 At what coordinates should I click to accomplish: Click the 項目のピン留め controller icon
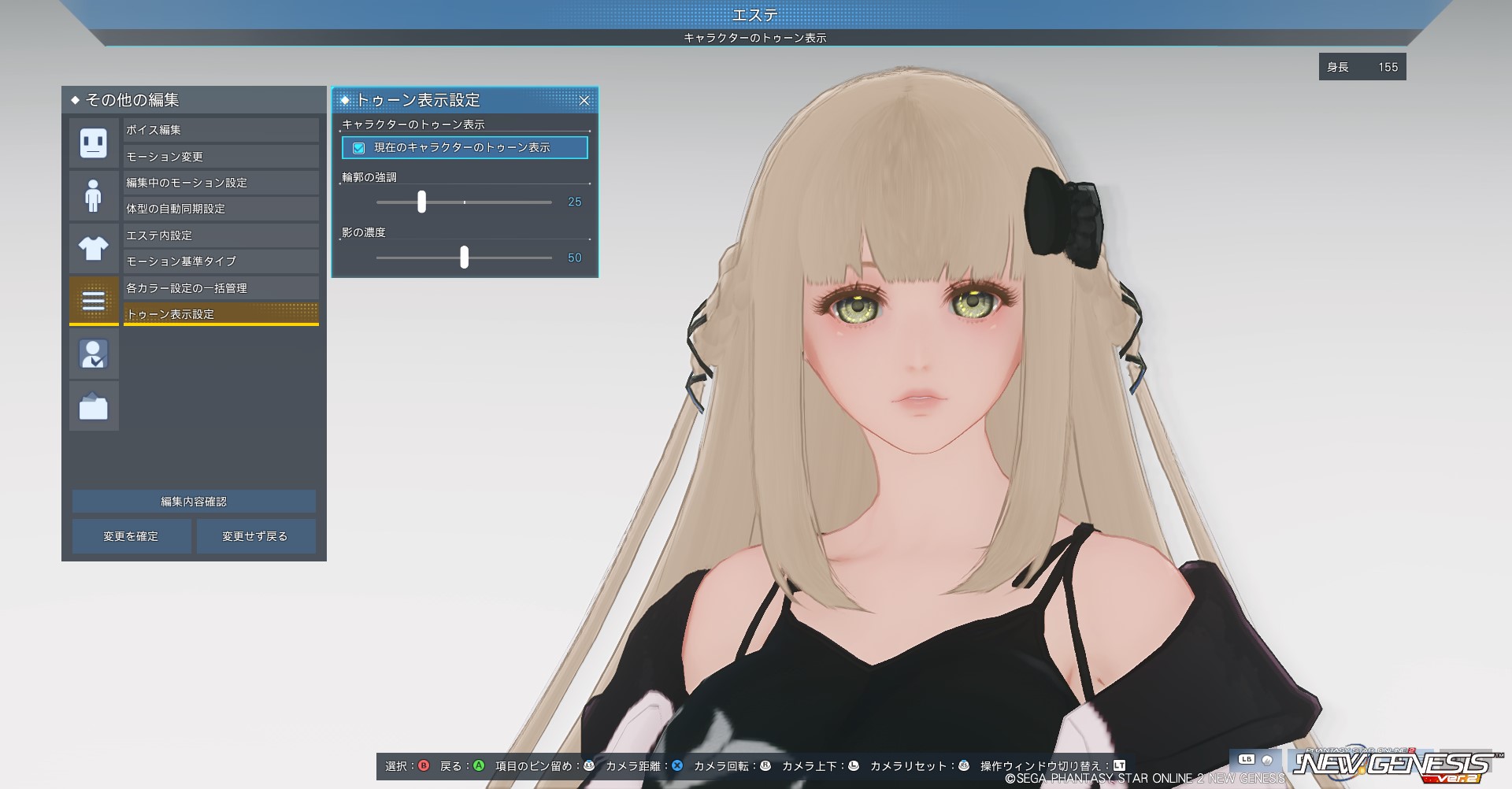[x=588, y=765]
